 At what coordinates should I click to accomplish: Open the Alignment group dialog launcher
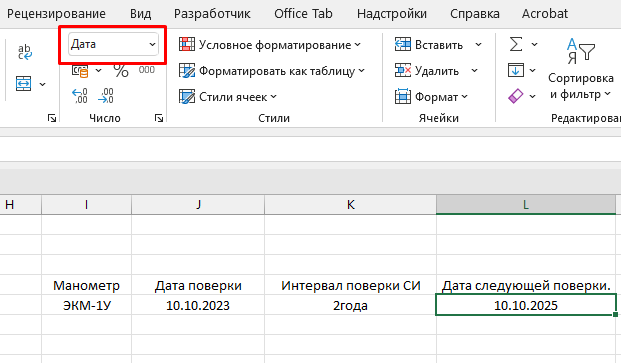[x=52, y=118]
